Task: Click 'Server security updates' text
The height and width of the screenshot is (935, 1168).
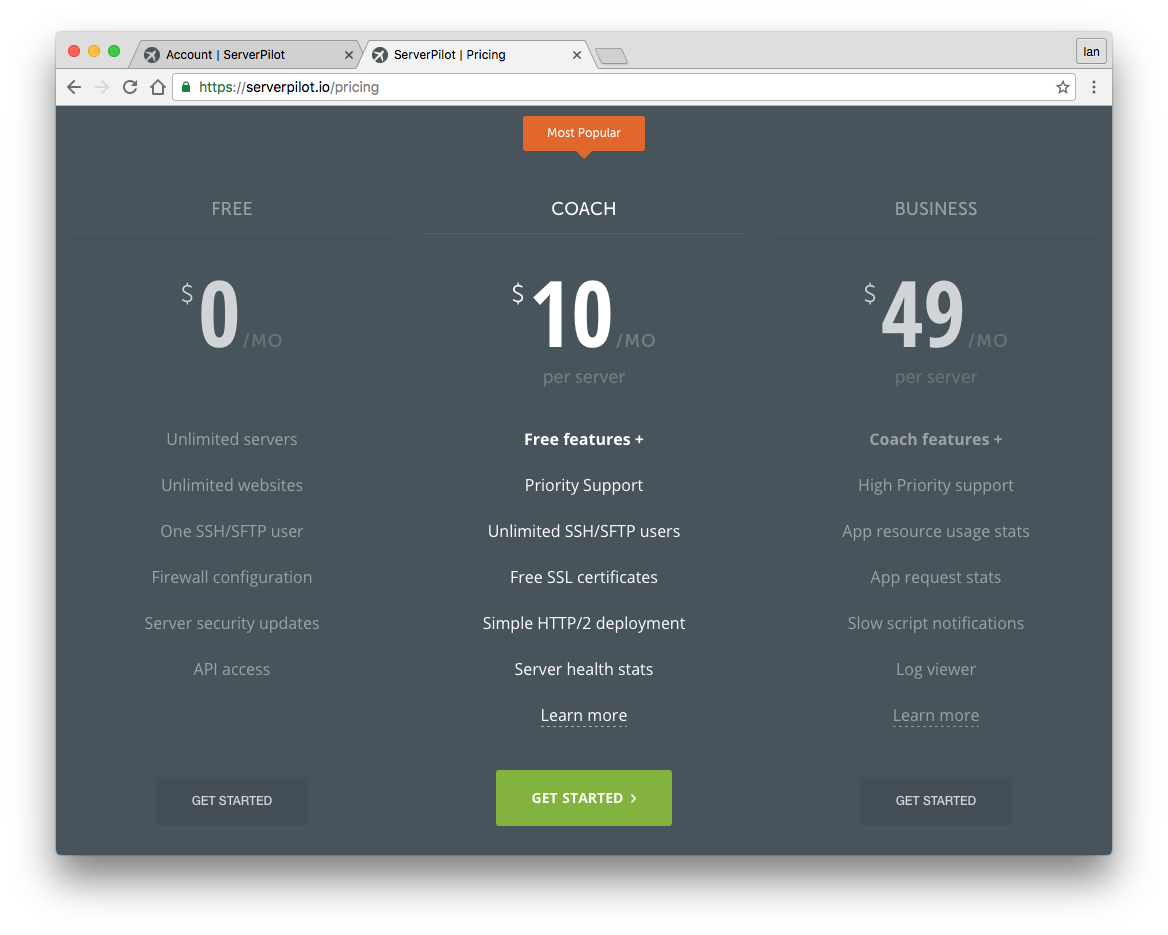Action: tap(232, 624)
